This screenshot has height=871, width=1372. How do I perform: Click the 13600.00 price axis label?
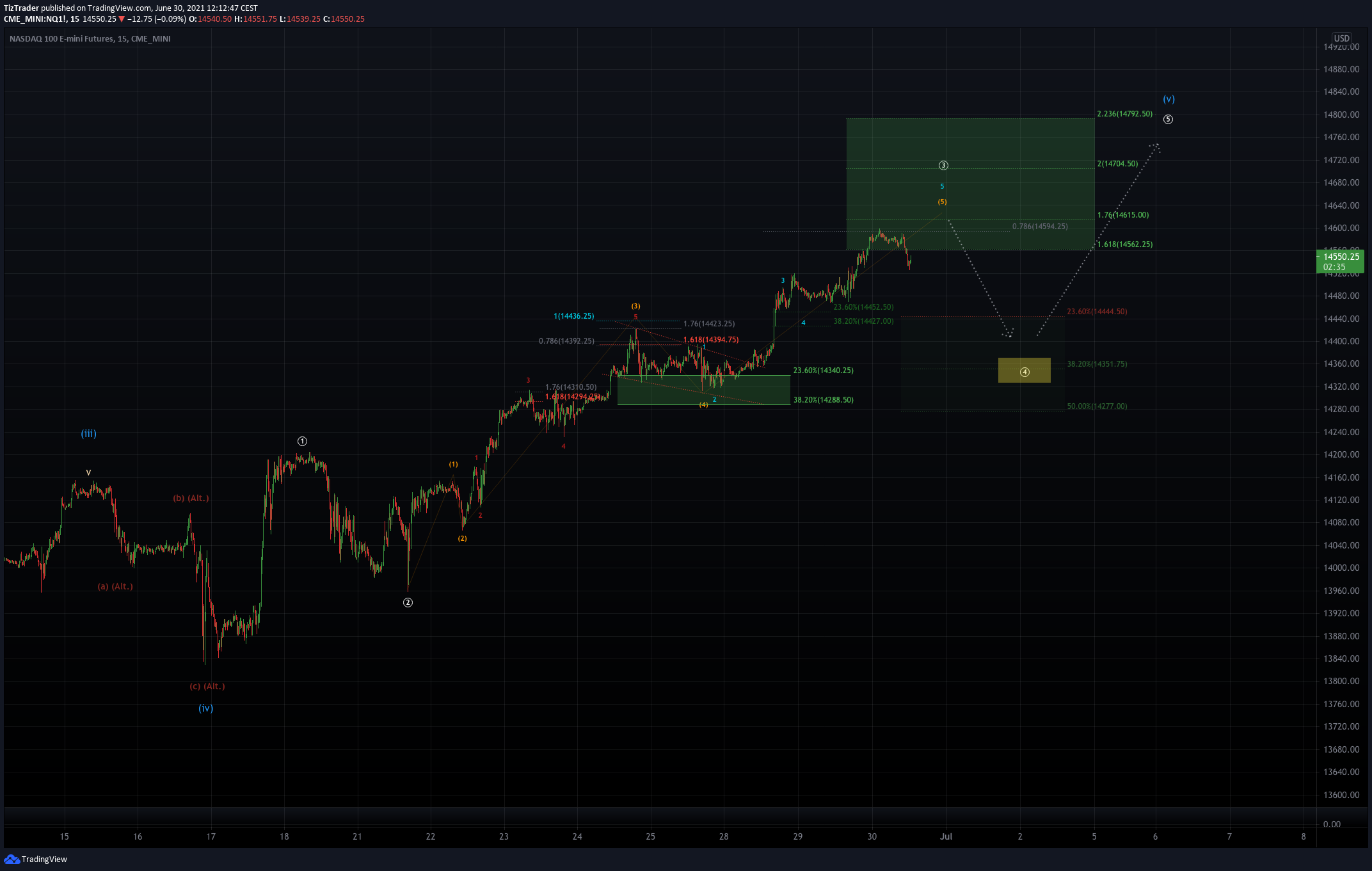click(x=1341, y=795)
